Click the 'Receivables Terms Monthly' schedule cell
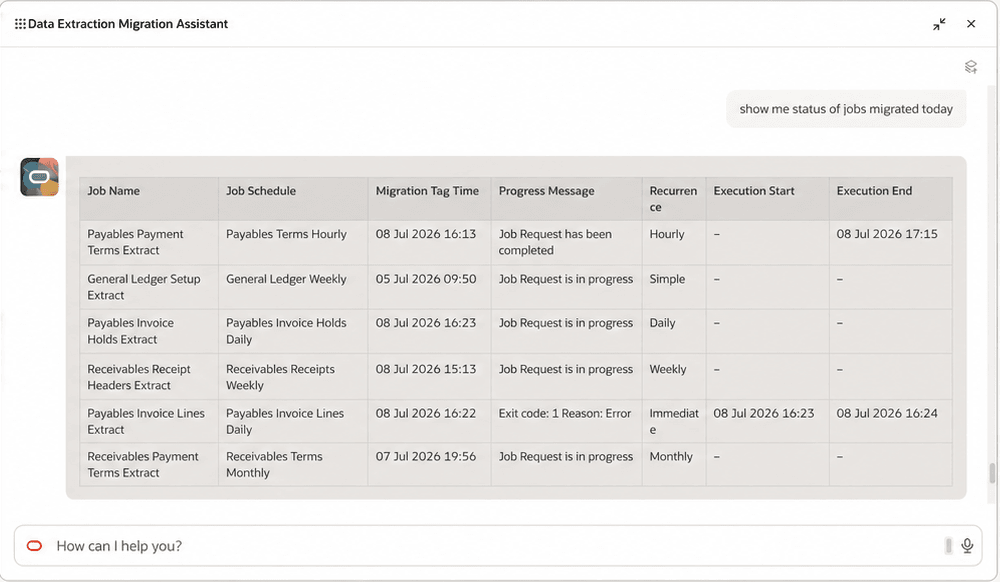Viewport: 1000px width, 582px height. [293, 465]
